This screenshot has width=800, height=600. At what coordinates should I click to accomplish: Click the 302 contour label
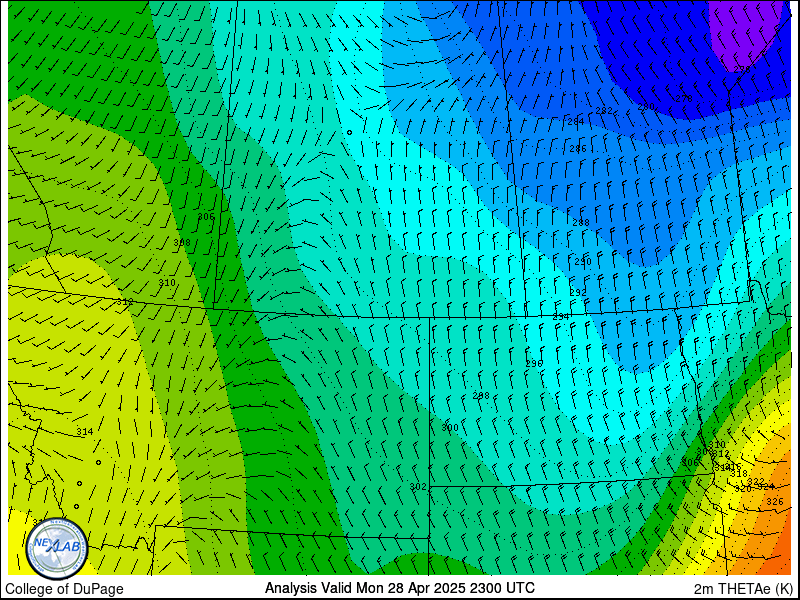tap(418, 487)
